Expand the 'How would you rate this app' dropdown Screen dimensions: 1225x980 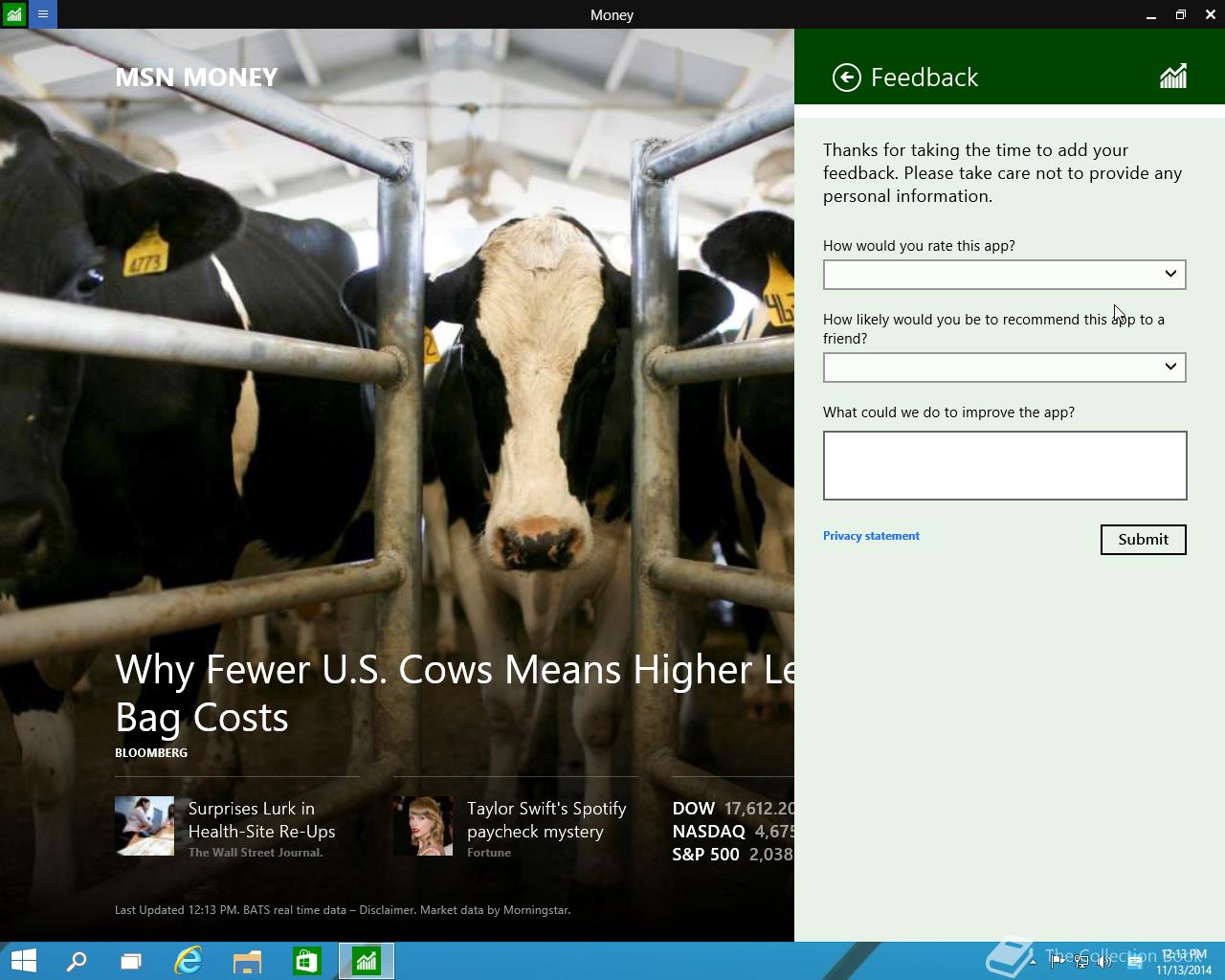(1005, 275)
